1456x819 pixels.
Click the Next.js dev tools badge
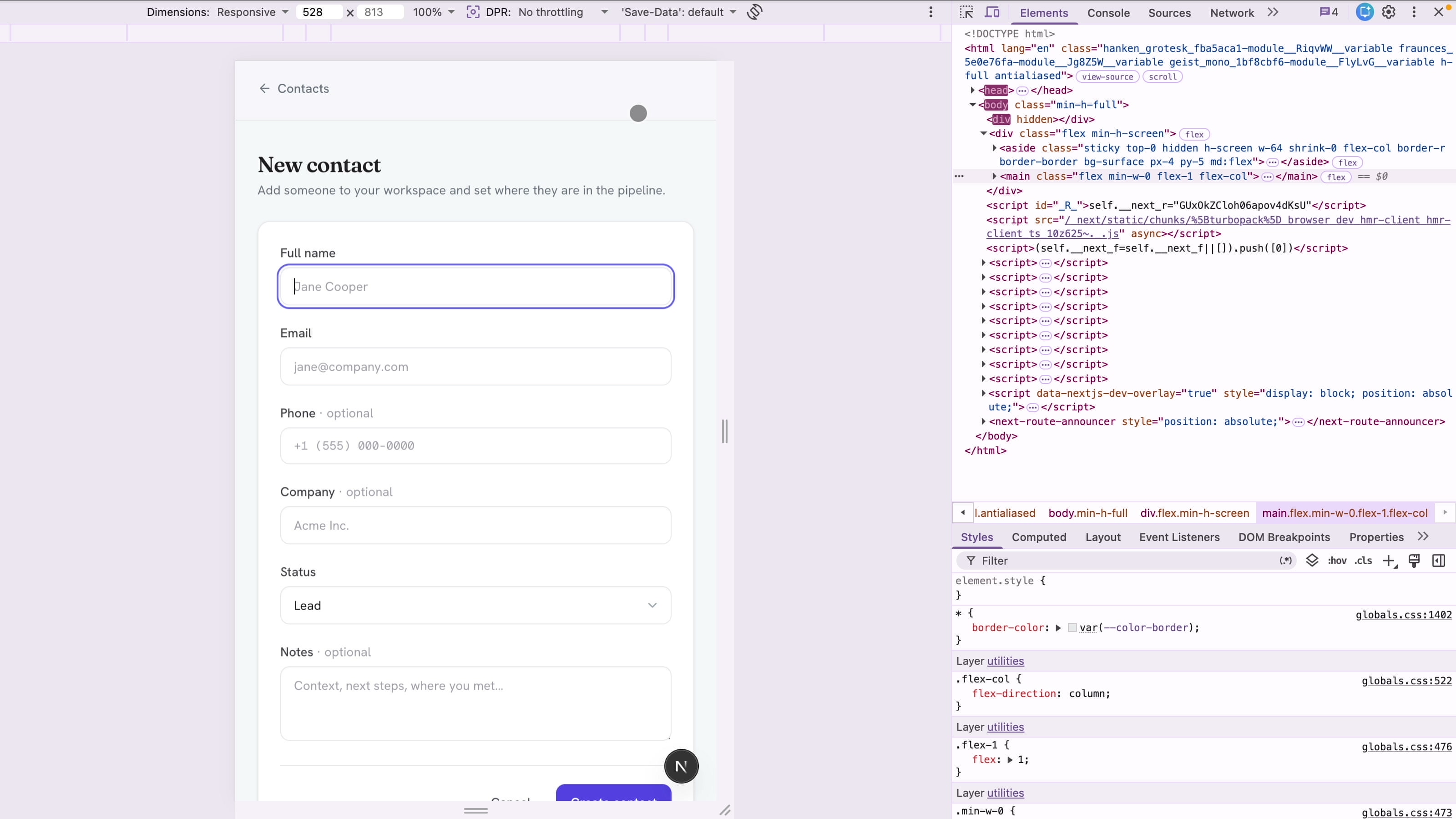click(681, 766)
